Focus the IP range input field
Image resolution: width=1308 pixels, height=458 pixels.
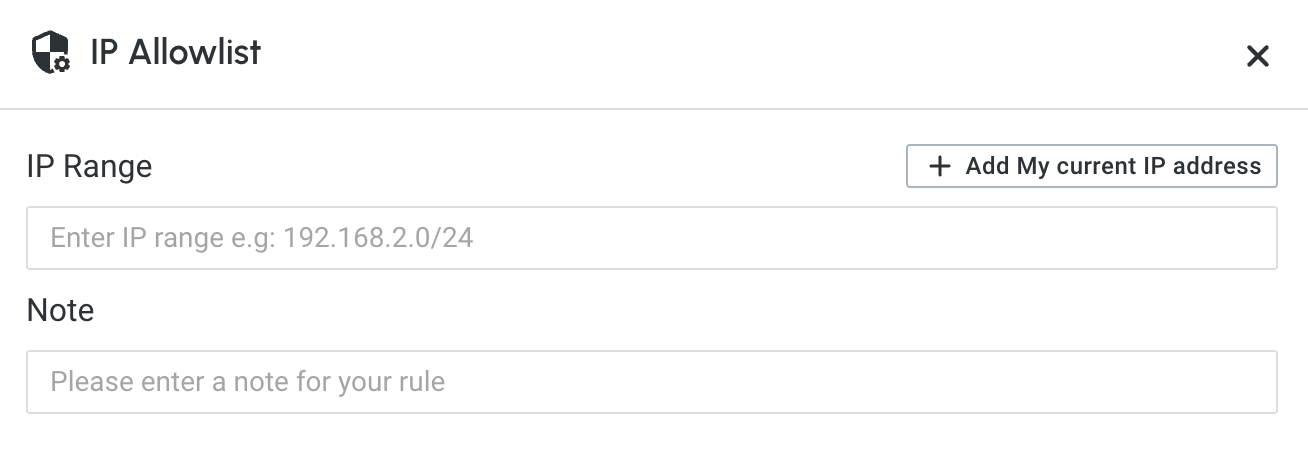(x=651, y=238)
